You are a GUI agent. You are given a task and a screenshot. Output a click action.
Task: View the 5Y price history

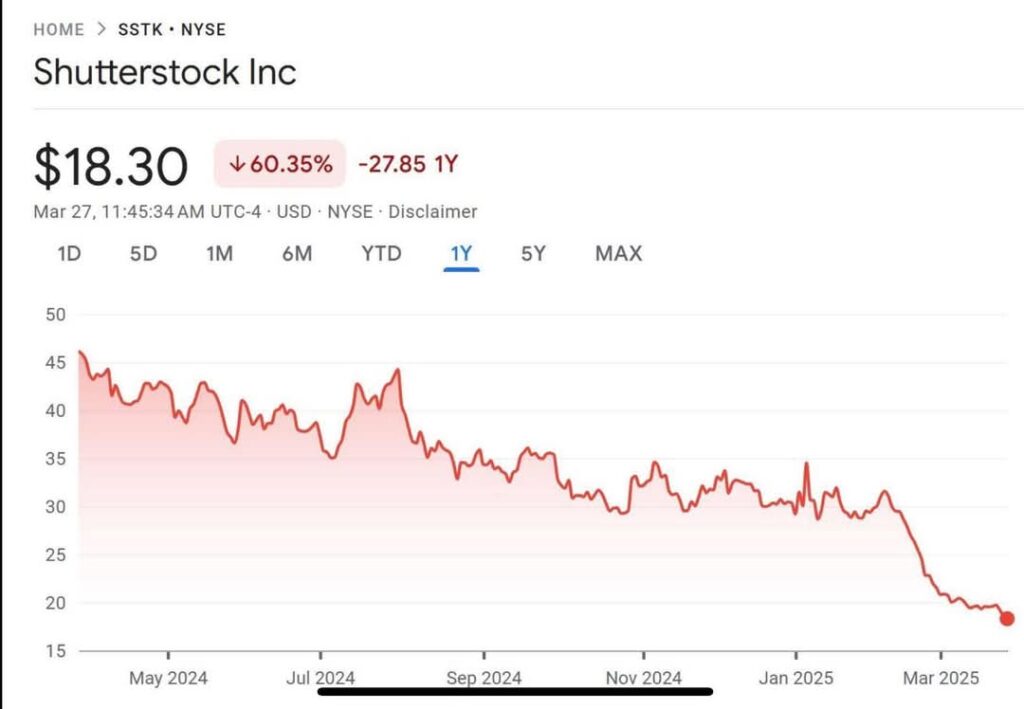click(533, 254)
